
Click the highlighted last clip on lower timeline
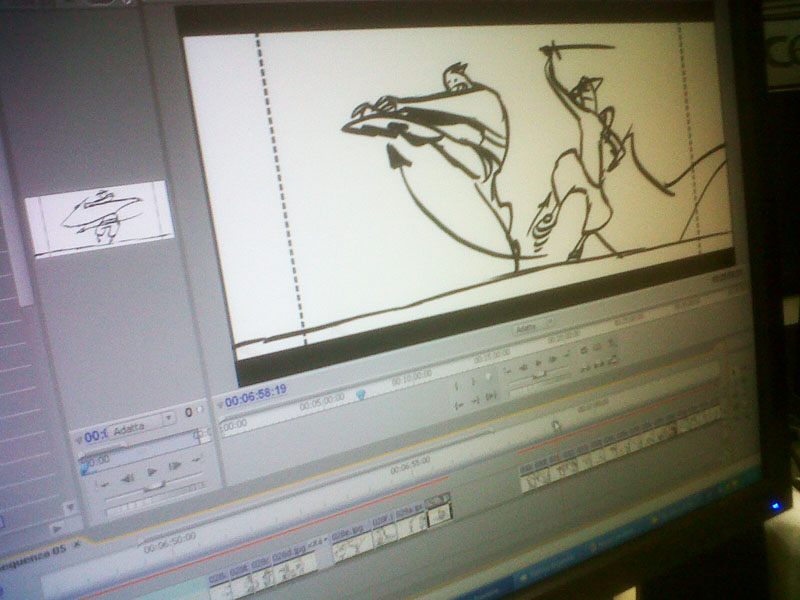click(438, 510)
